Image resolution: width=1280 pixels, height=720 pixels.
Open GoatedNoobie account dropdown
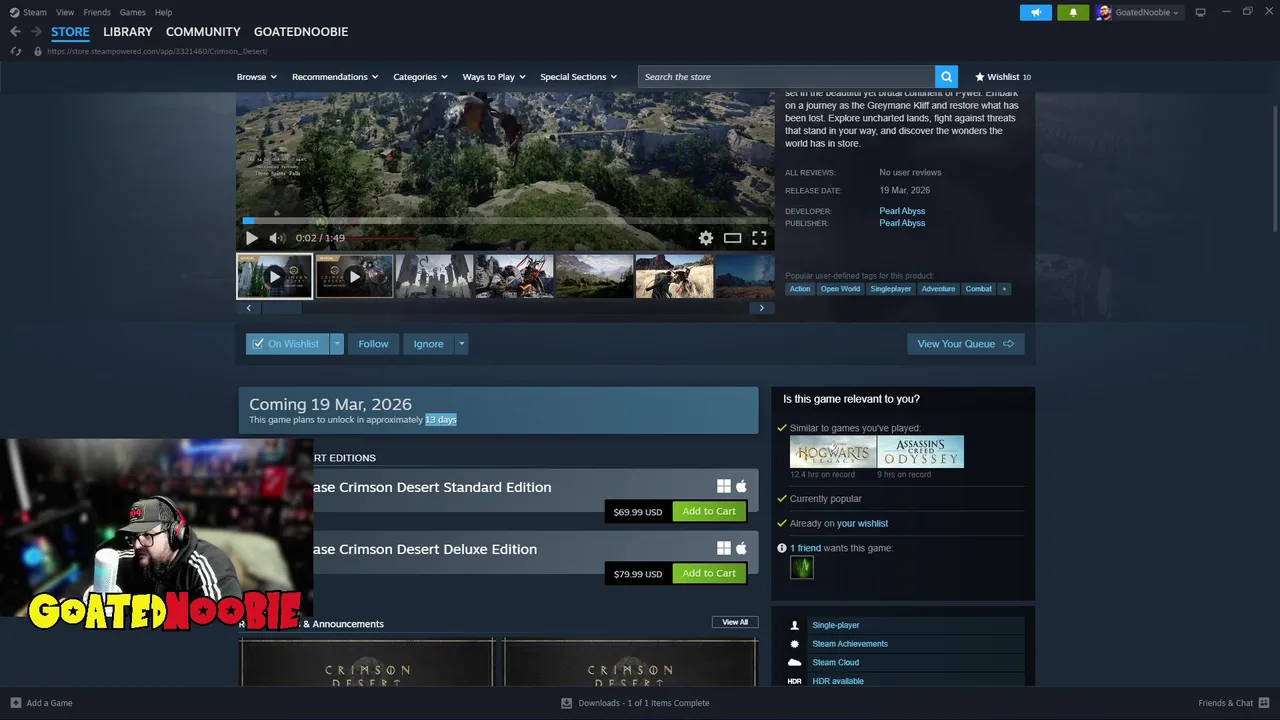tap(1139, 12)
